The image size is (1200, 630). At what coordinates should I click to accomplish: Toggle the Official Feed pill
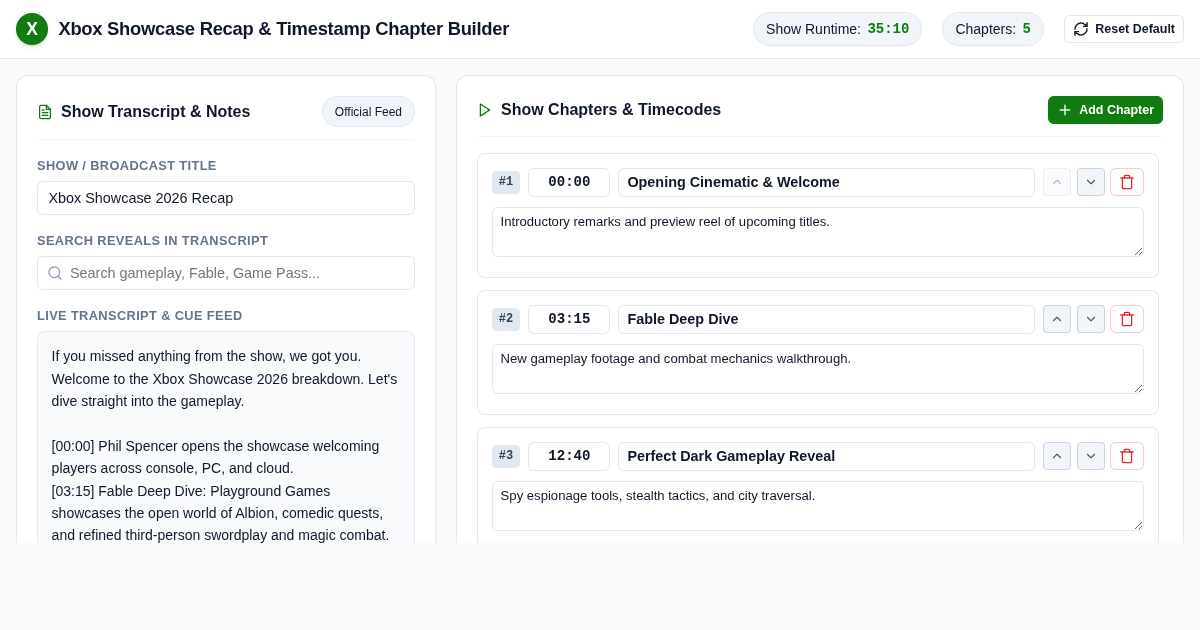[368, 112]
